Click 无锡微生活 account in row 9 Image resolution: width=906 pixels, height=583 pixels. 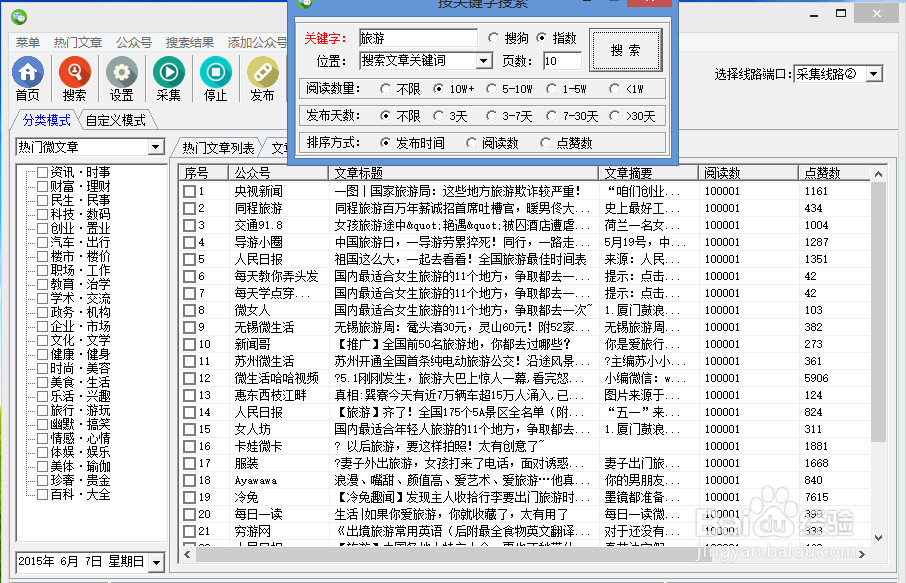pos(264,328)
